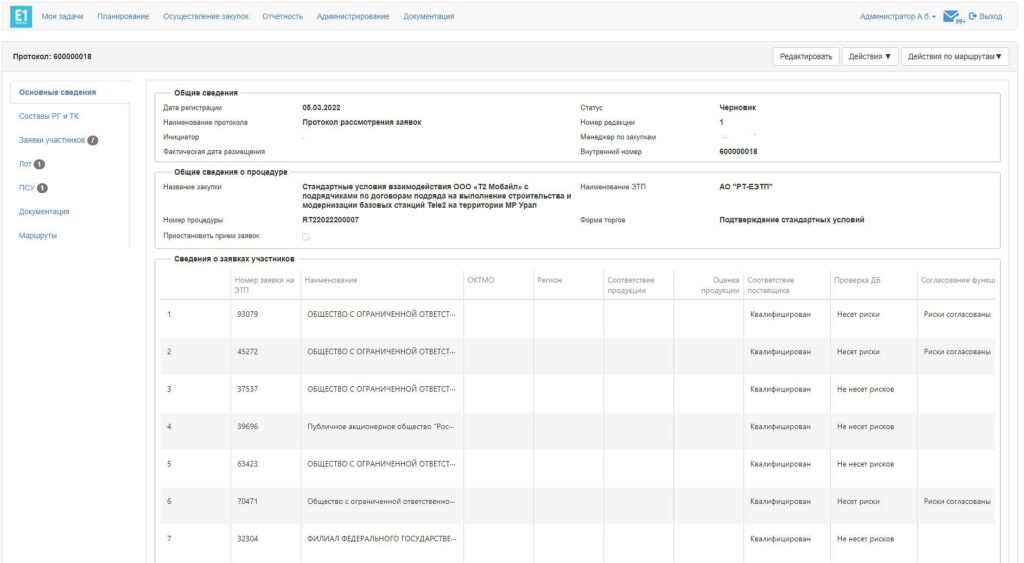Expand the Администратор user menu
Screen dimensions: 1024x563
pyautogui.click(x=897, y=17)
